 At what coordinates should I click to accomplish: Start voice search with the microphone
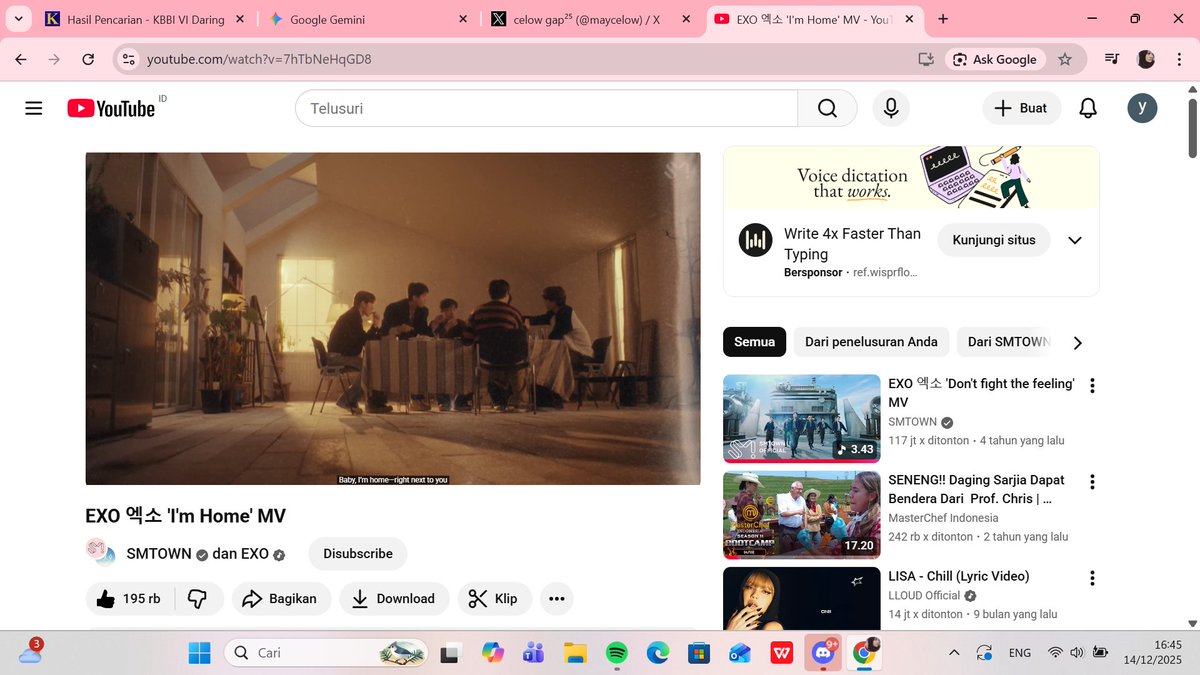[890, 108]
